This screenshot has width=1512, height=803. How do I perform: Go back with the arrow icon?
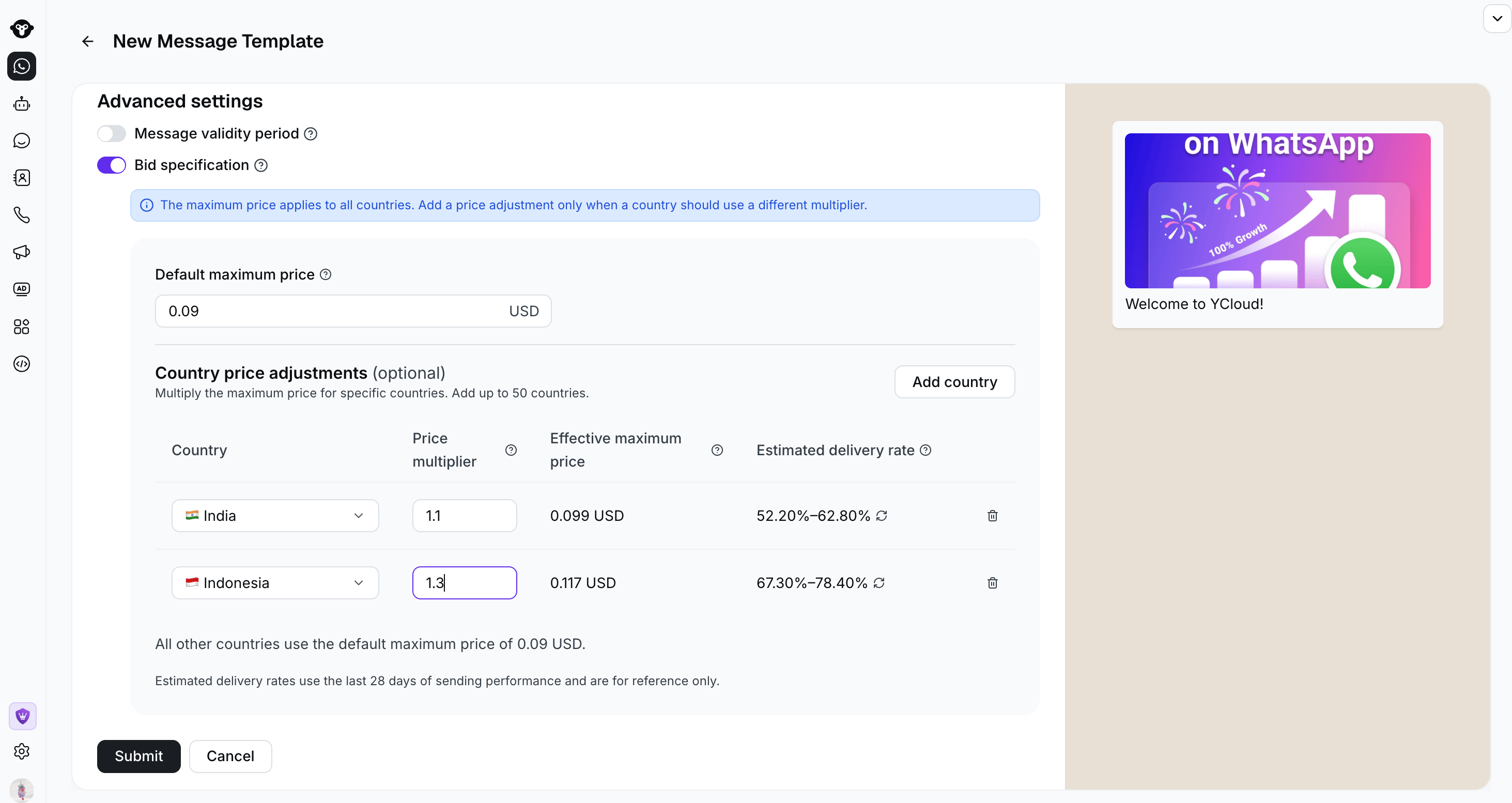87,41
